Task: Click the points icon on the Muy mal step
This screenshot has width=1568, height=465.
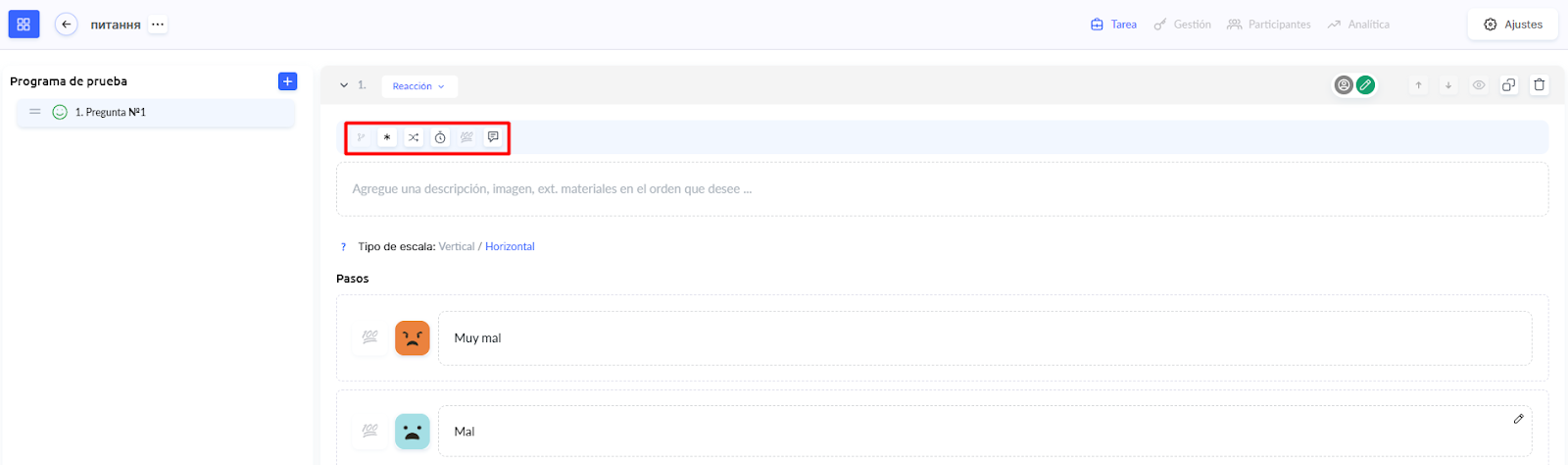Action: click(369, 337)
